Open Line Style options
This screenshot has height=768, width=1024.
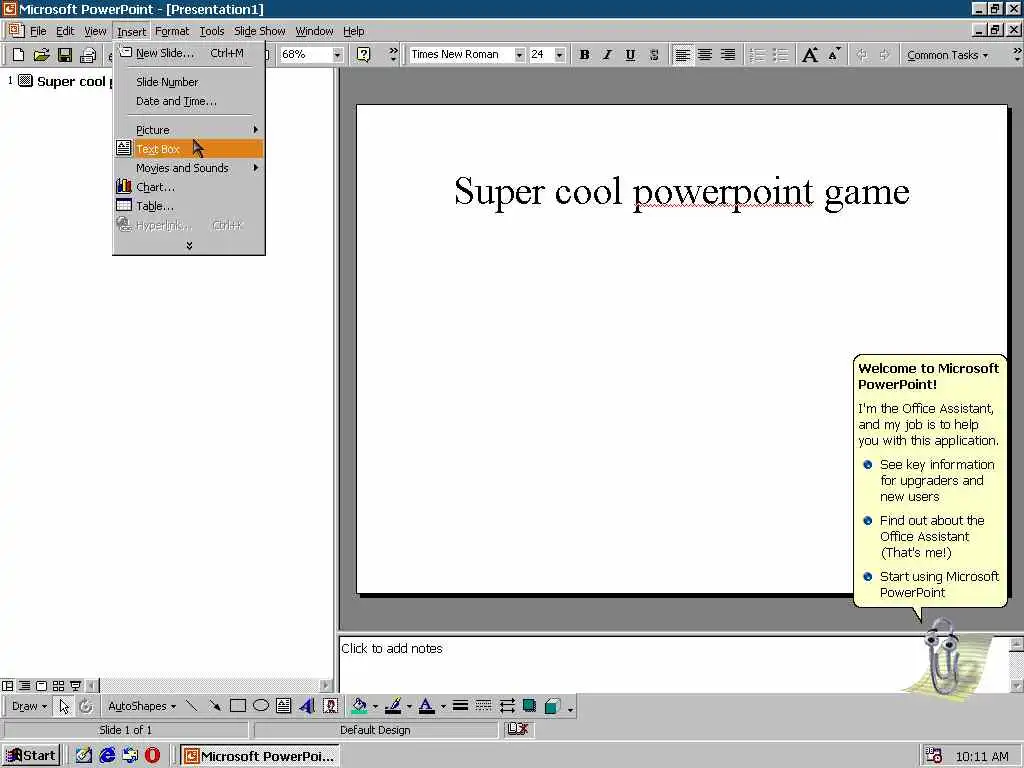pos(460,706)
